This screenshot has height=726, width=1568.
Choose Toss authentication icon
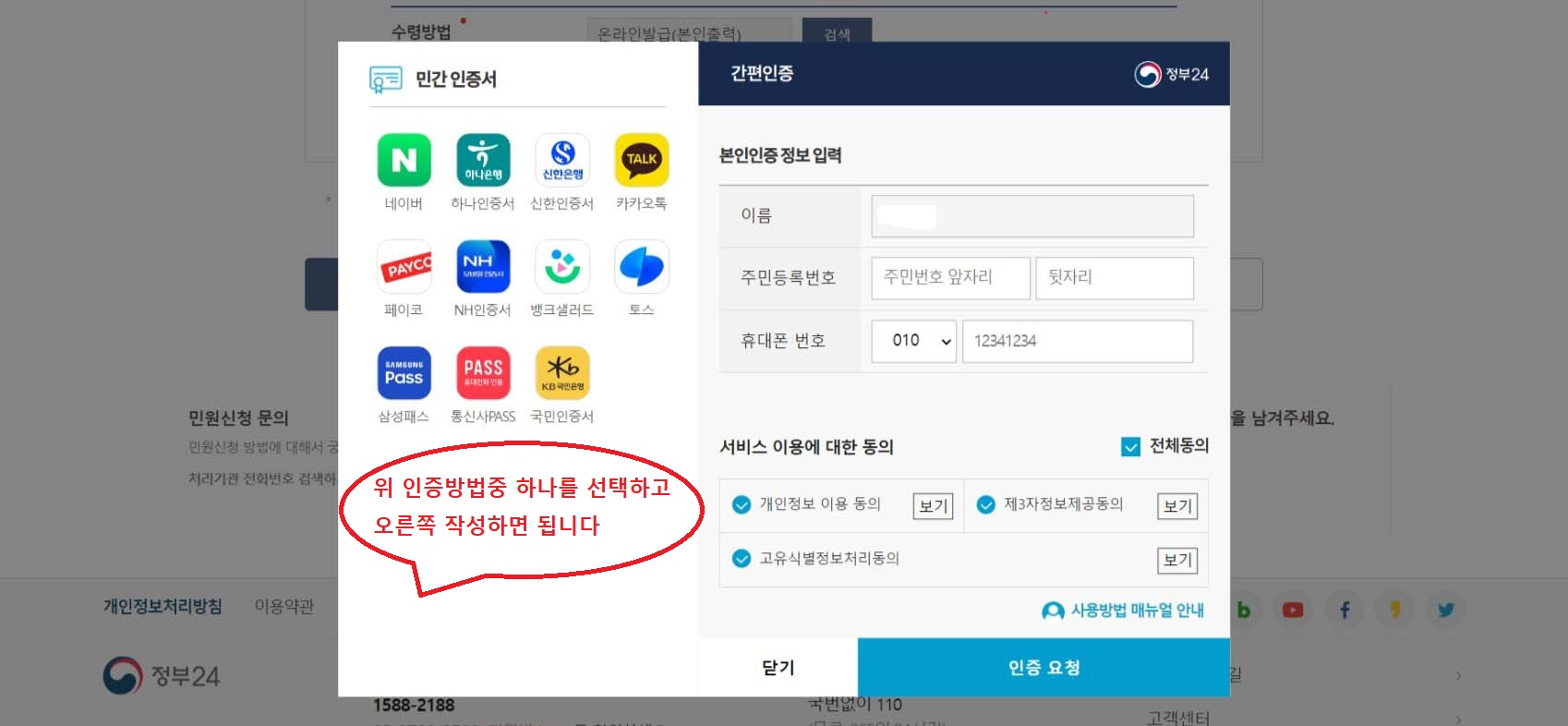coord(642,267)
